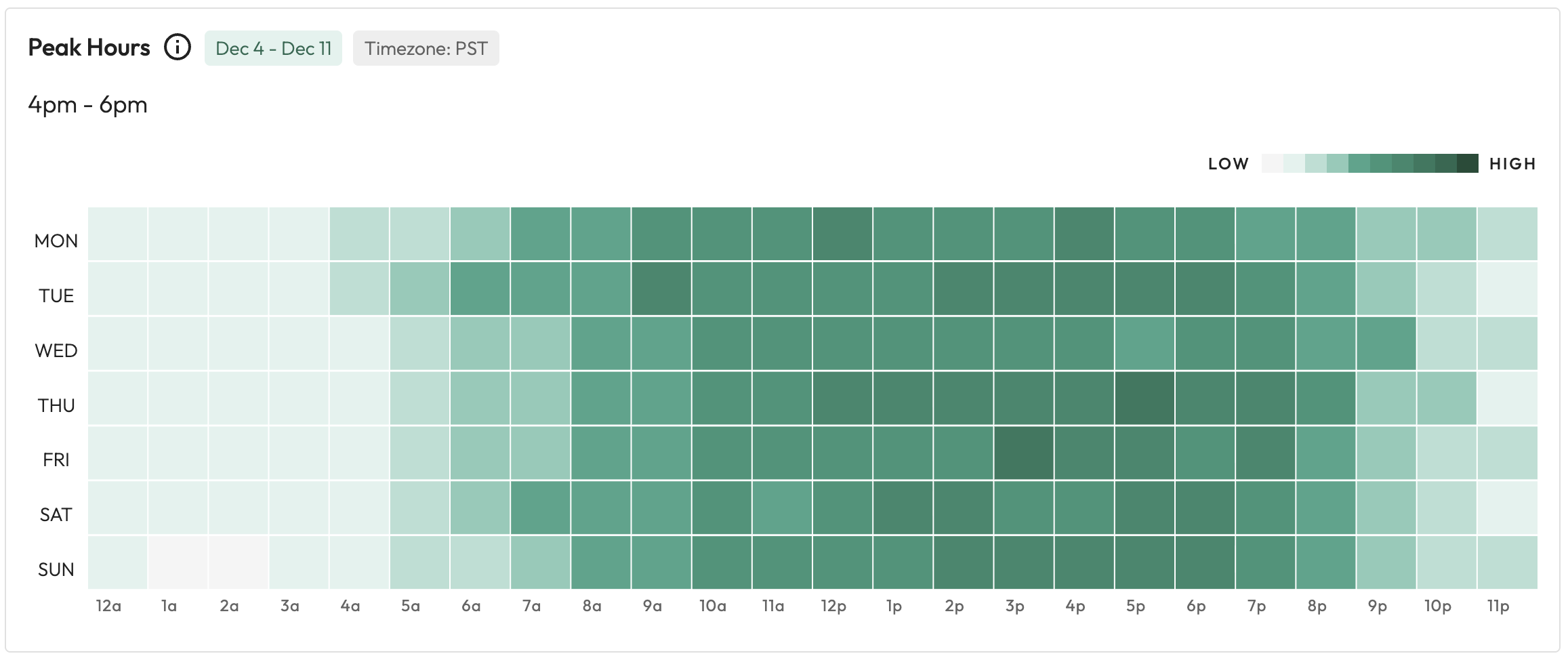Open the Dec 4 - Dec 11 date range selector
1568x660 pixels.
tap(273, 48)
